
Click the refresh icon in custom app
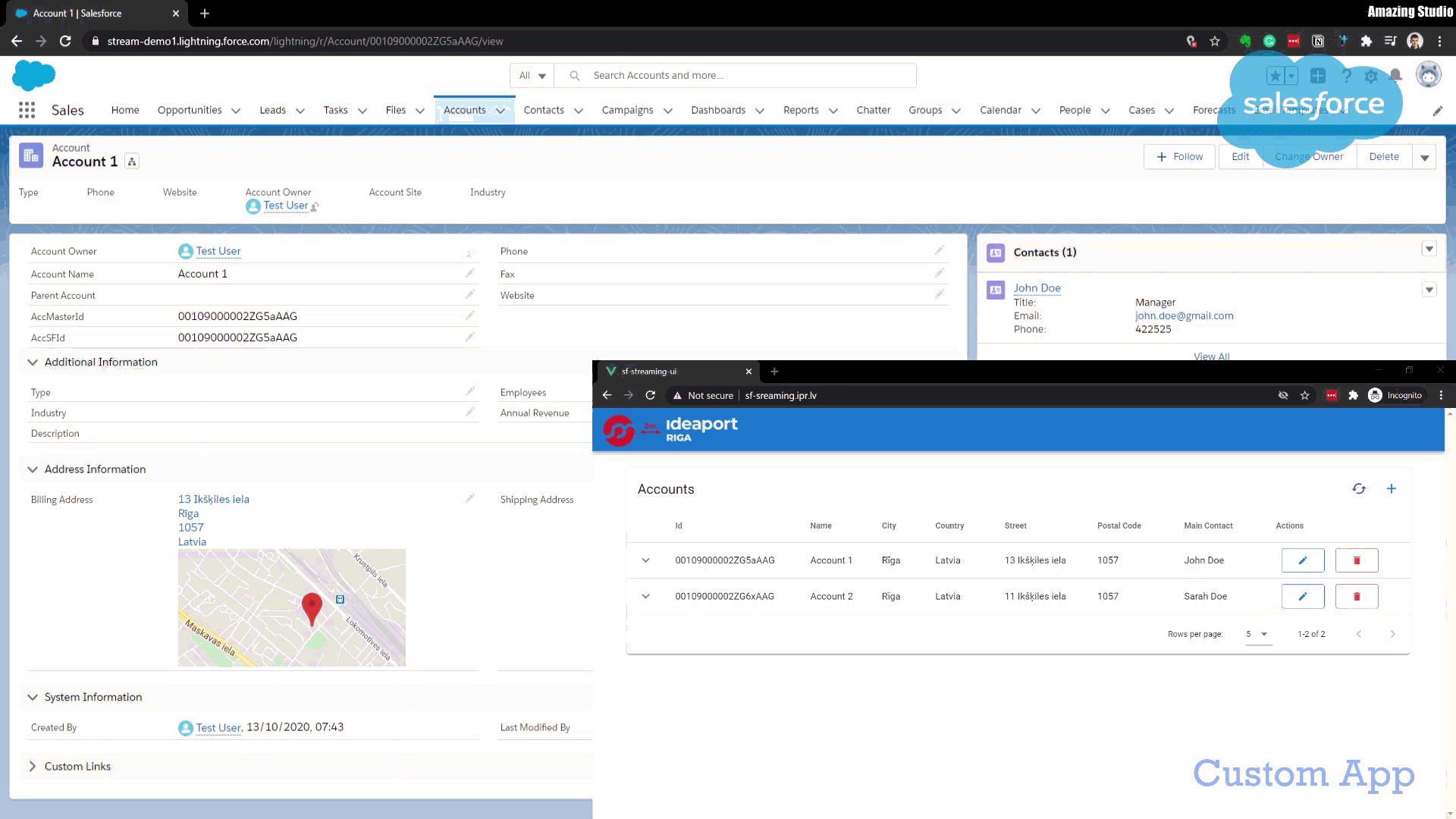coord(1358,488)
